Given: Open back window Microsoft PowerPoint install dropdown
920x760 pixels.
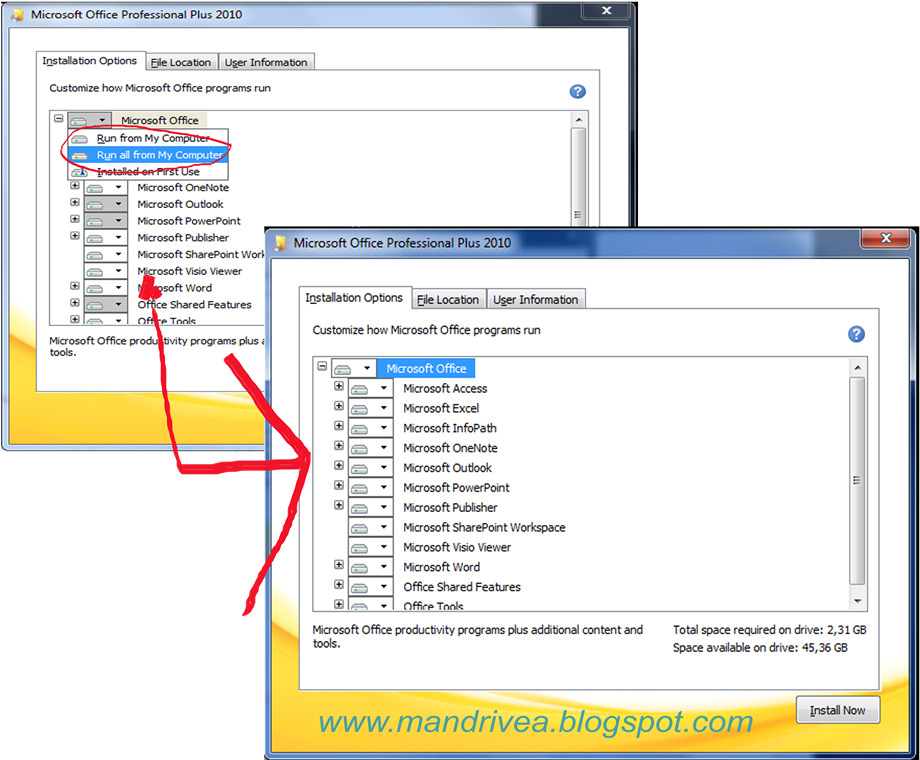Looking at the screenshot, I should 106,221.
